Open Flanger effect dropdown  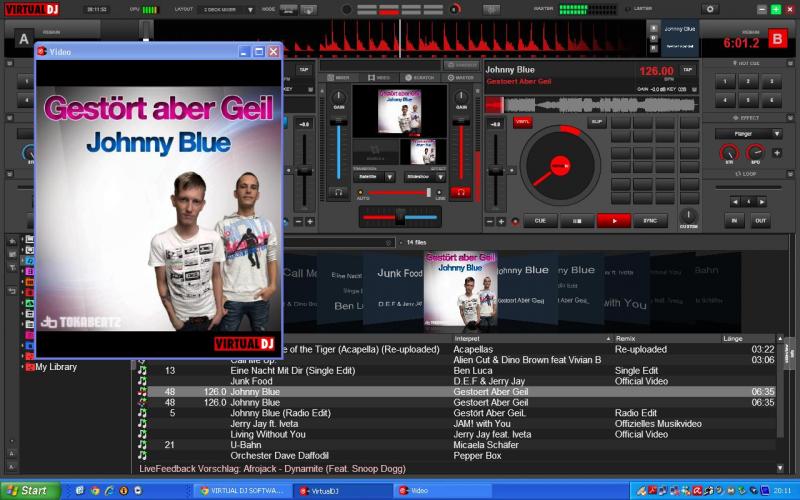(x=748, y=134)
